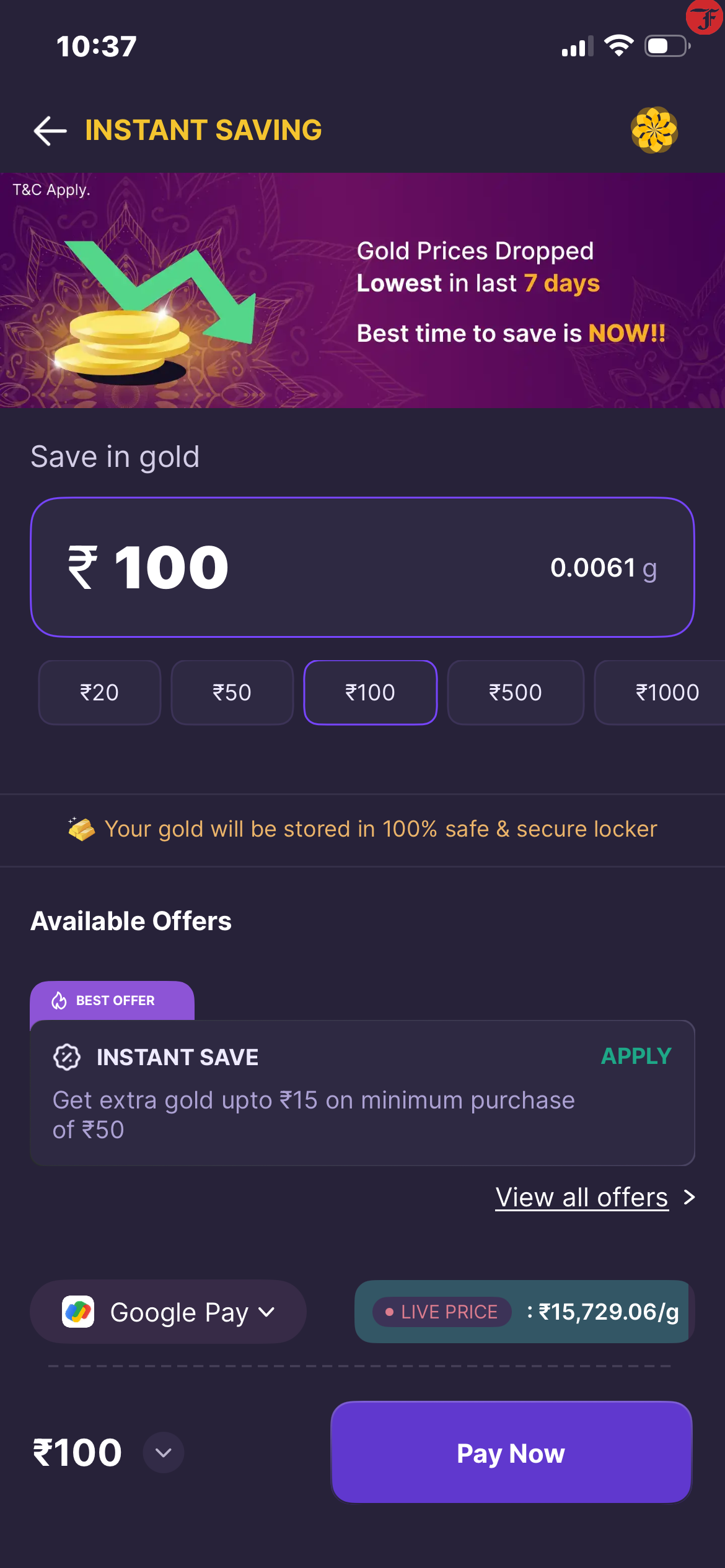This screenshot has width=725, height=1568.
Task: Open the Gold Prices Dropped banner
Action: (362, 290)
